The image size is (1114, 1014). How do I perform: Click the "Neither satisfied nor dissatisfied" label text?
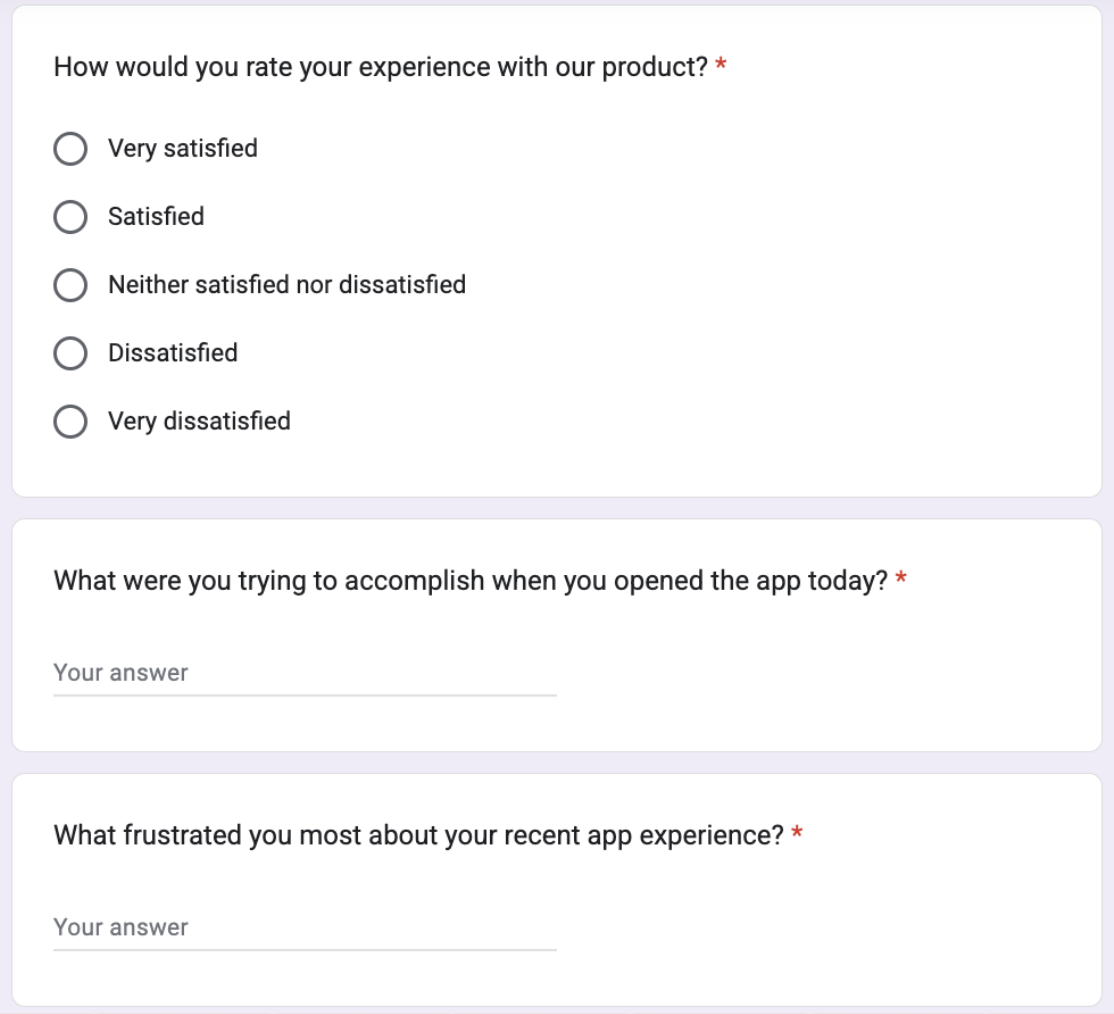pos(287,285)
